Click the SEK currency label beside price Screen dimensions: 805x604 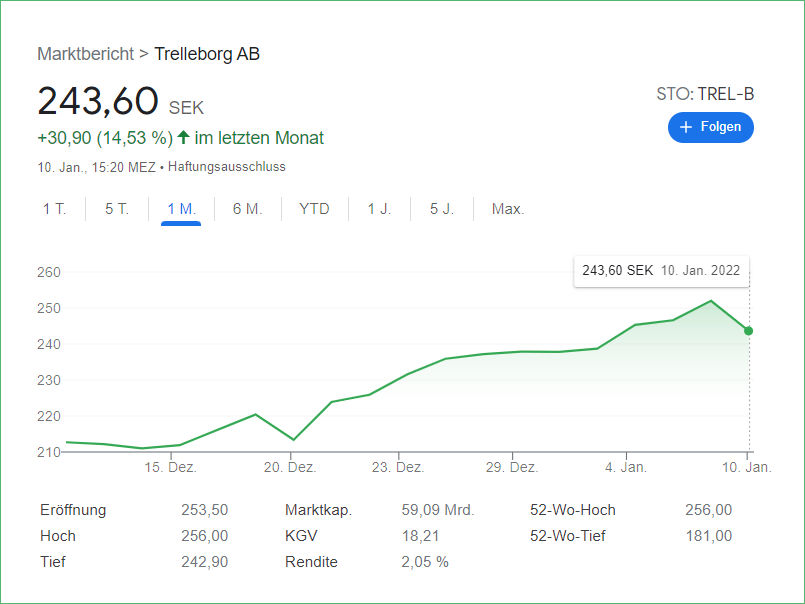(x=186, y=108)
